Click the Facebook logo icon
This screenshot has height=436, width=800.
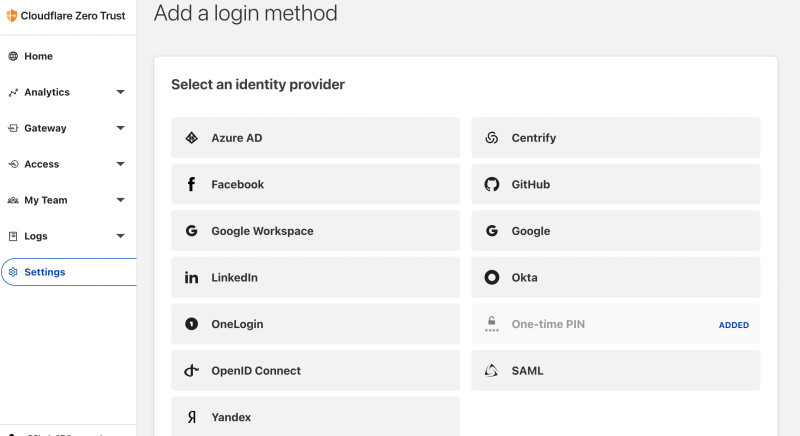tap(191, 185)
